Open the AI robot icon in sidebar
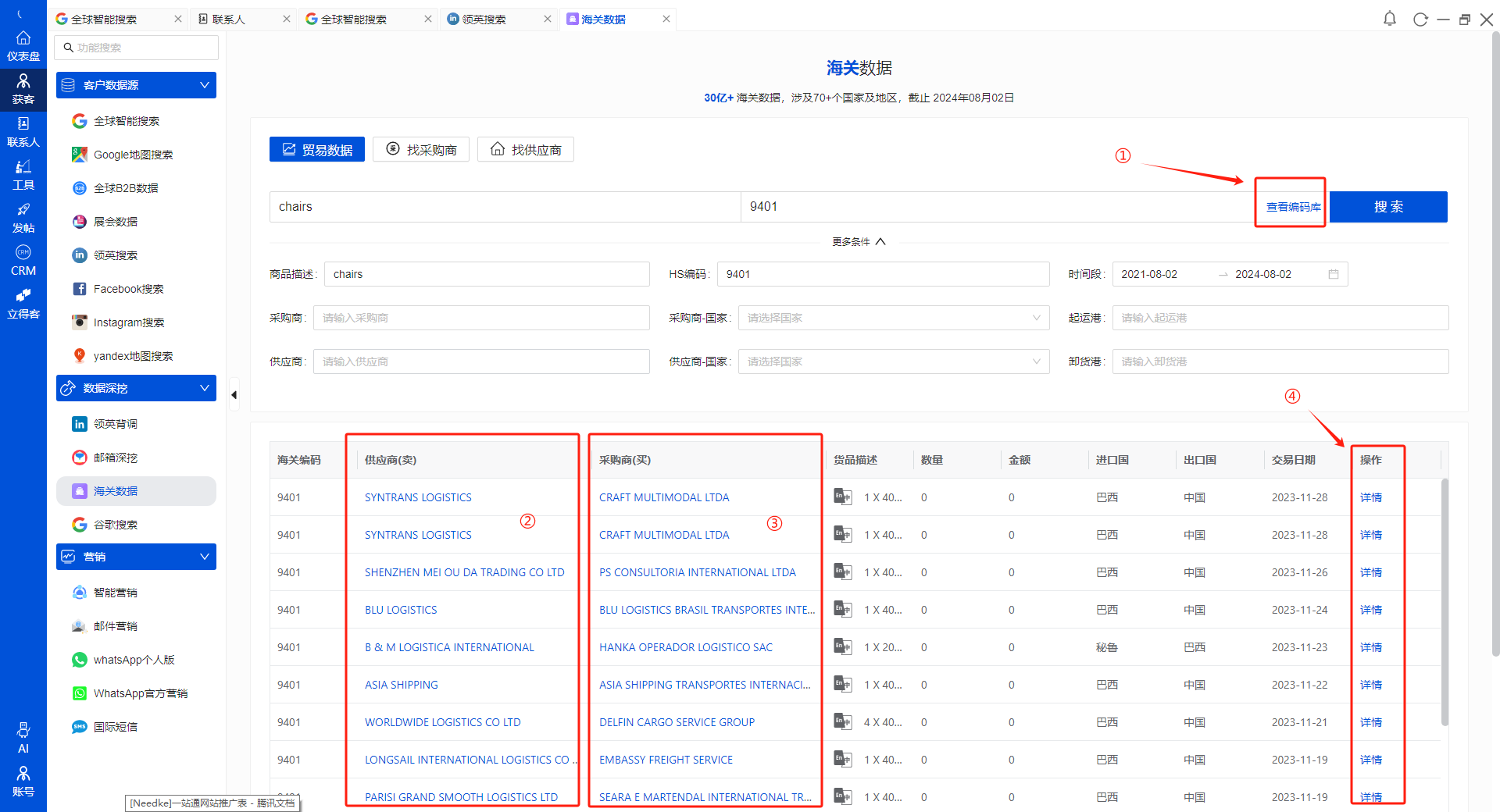1500x812 pixels. coord(23,738)
